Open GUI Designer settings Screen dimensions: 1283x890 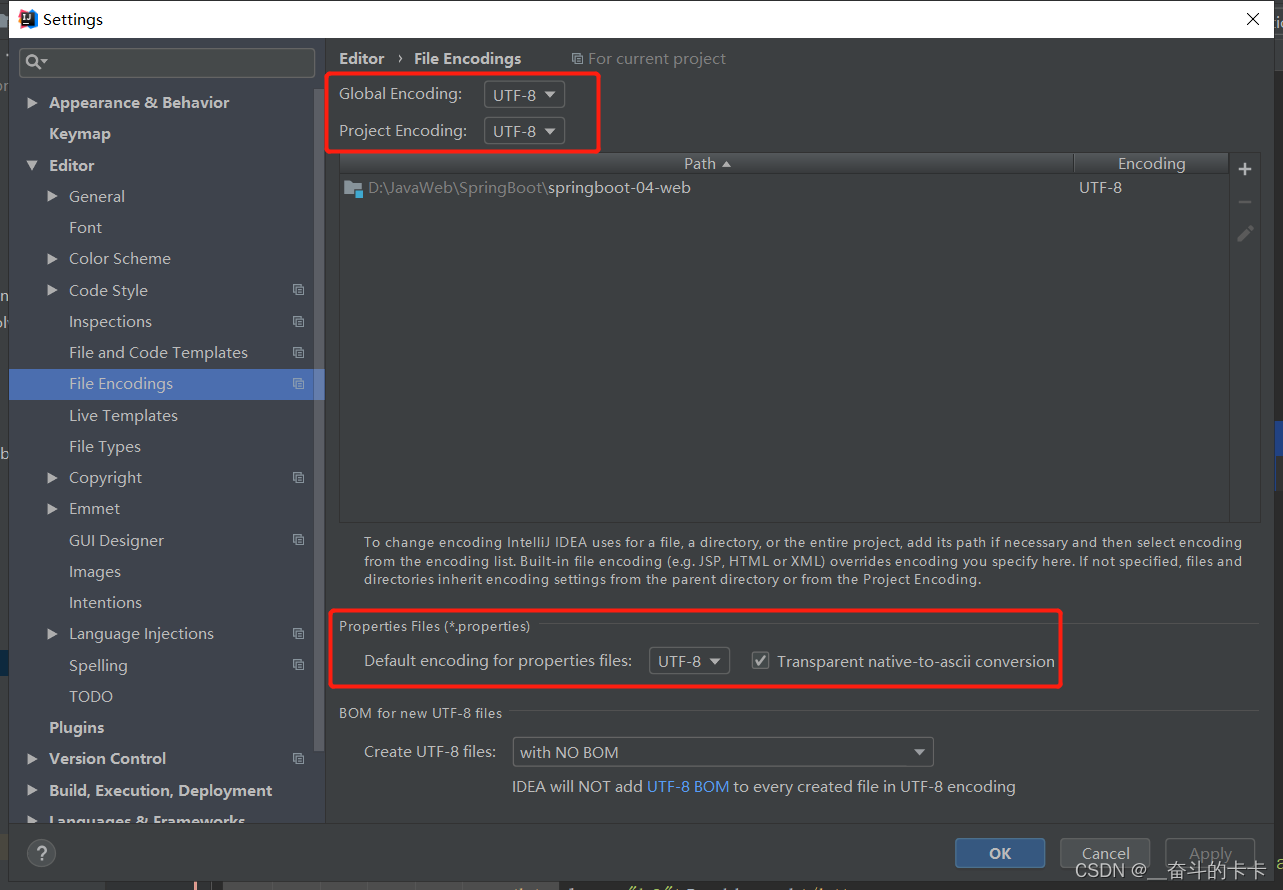(116, 540)
